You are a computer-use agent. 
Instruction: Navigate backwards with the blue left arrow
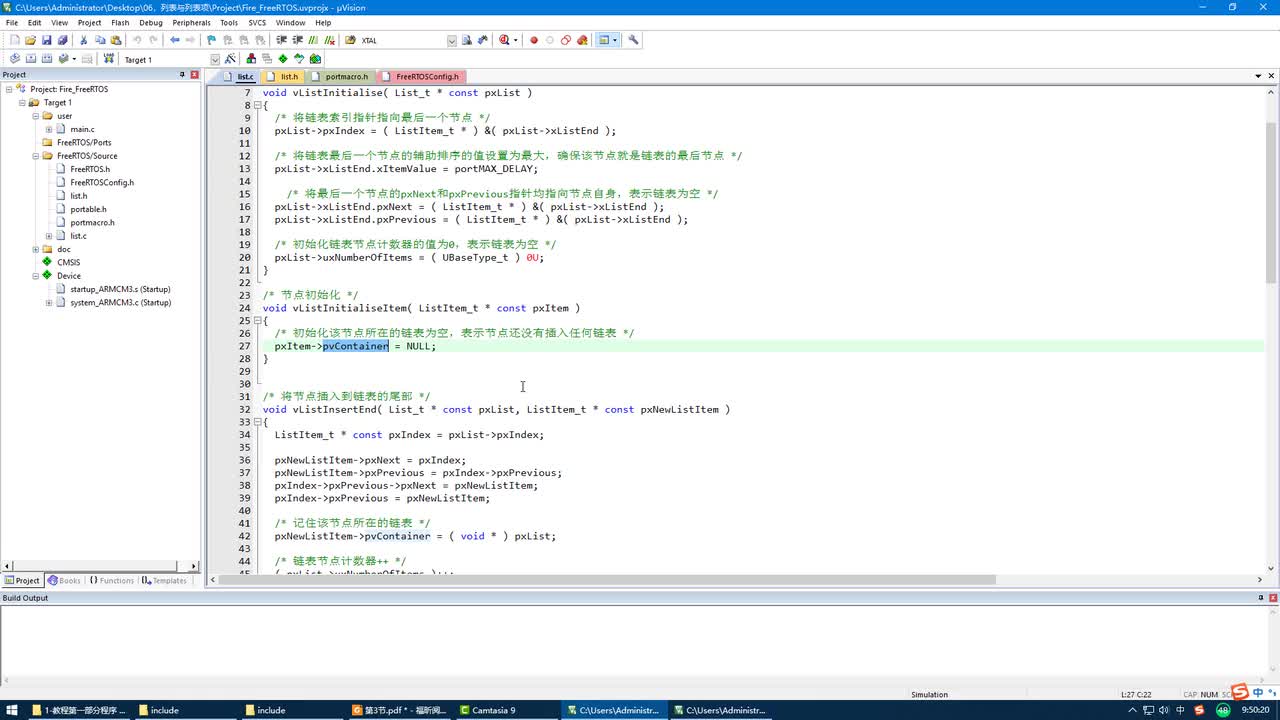[175, 40]
